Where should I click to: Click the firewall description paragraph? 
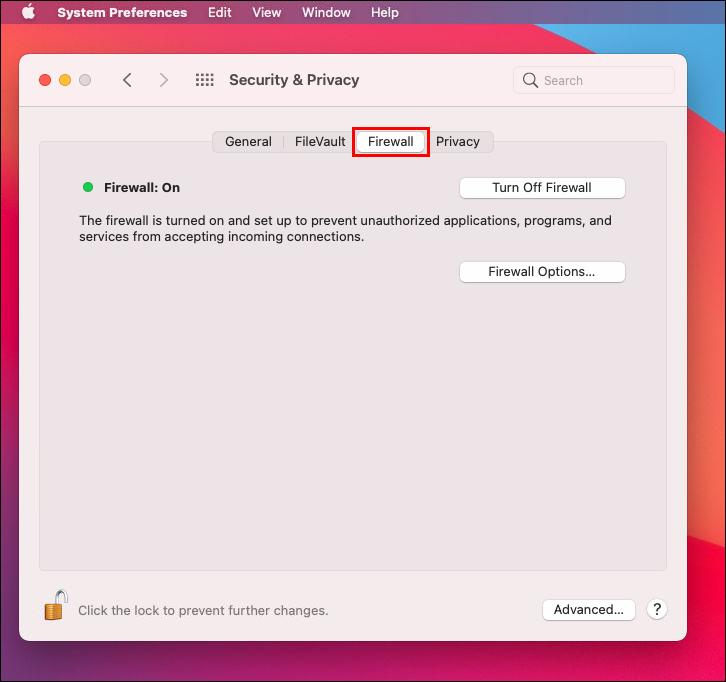345,229
